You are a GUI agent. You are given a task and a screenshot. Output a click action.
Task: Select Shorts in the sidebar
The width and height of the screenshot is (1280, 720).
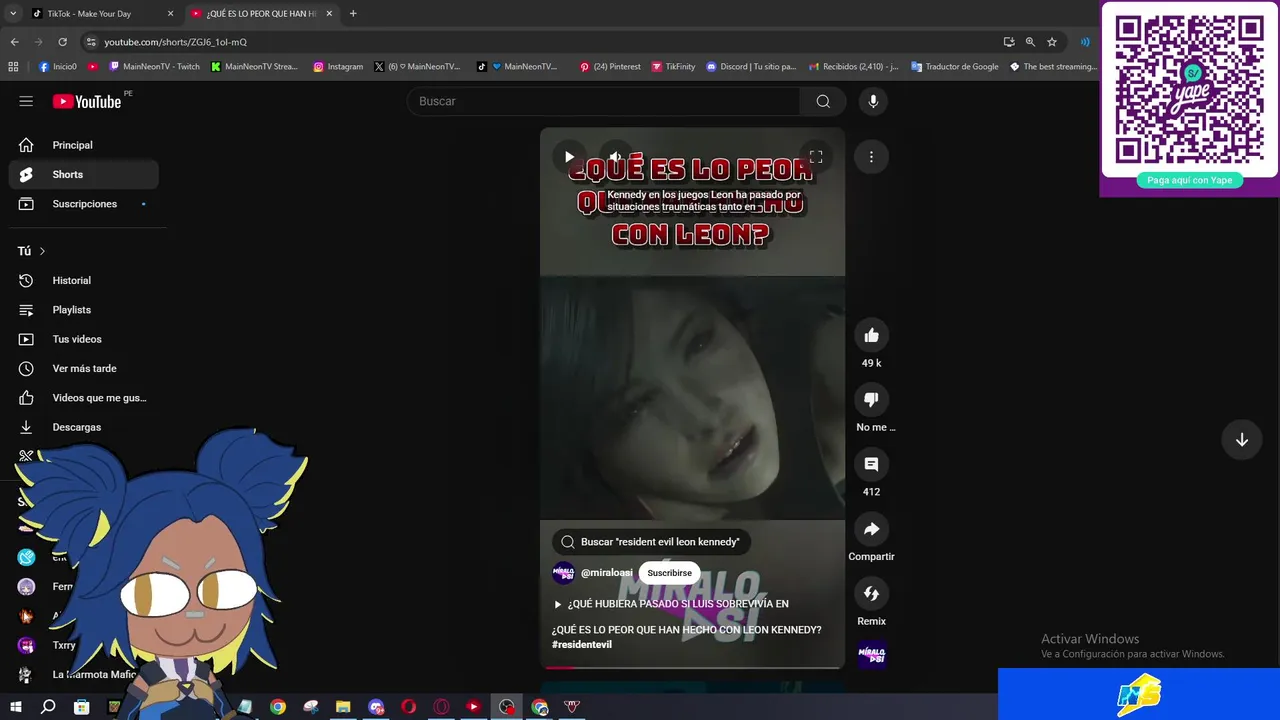click(84, 174)
